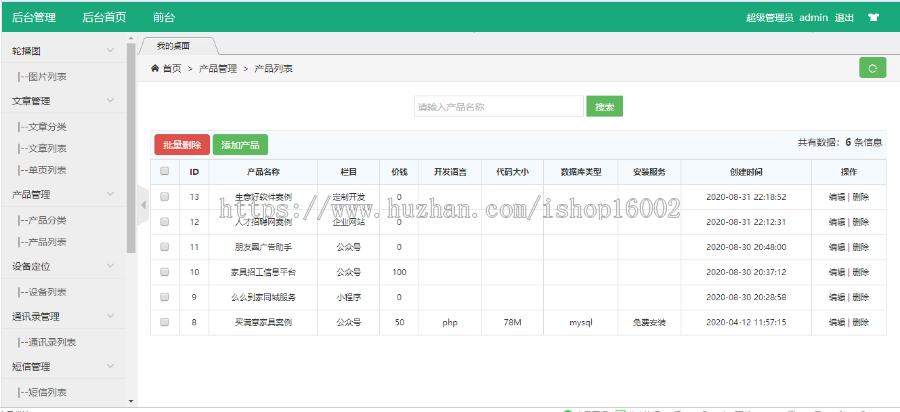Click the 产品名称 column header
Viewport: 900px width, 412px height.
point(263,172)
